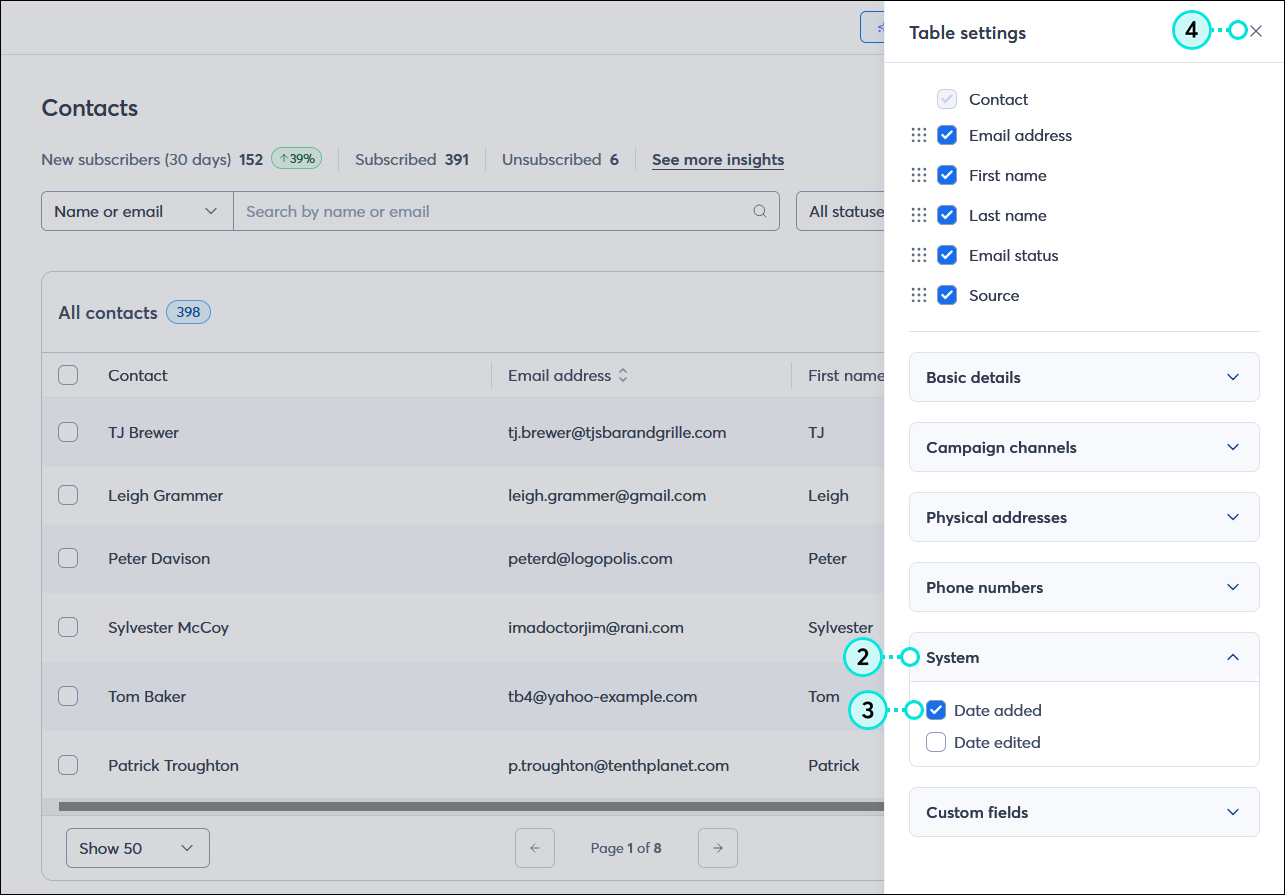The width and height of the screenshot is (1285, 895).
Task: Select the contact Peter Davison
Action: (x=68, y=558)
